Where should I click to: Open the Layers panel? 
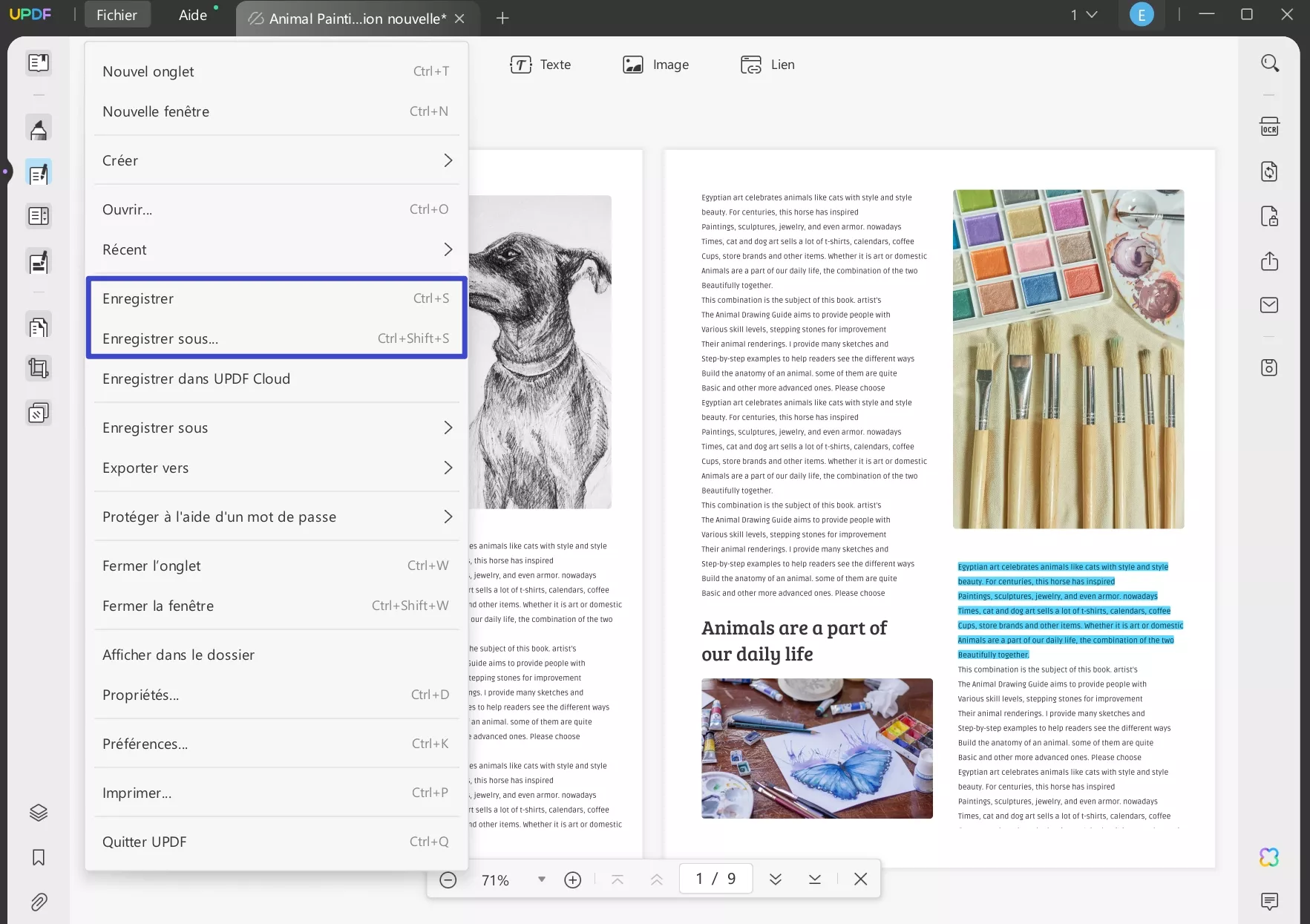point(39,811)
